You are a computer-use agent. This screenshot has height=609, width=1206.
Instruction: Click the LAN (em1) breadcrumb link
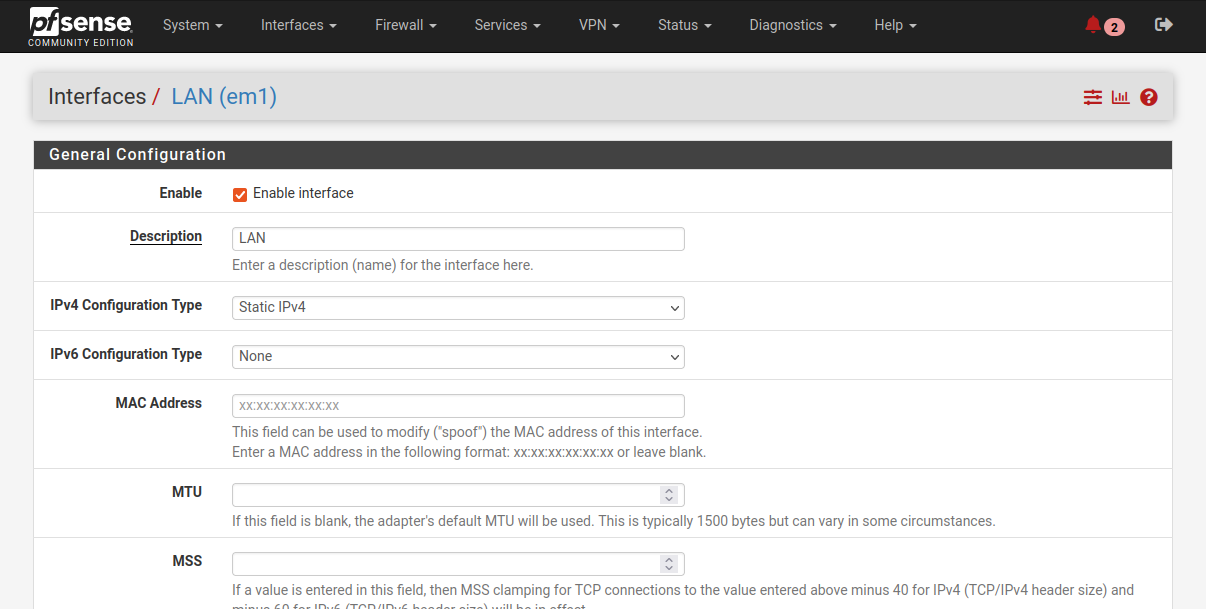pyautogui.click(x=224, y=97)
